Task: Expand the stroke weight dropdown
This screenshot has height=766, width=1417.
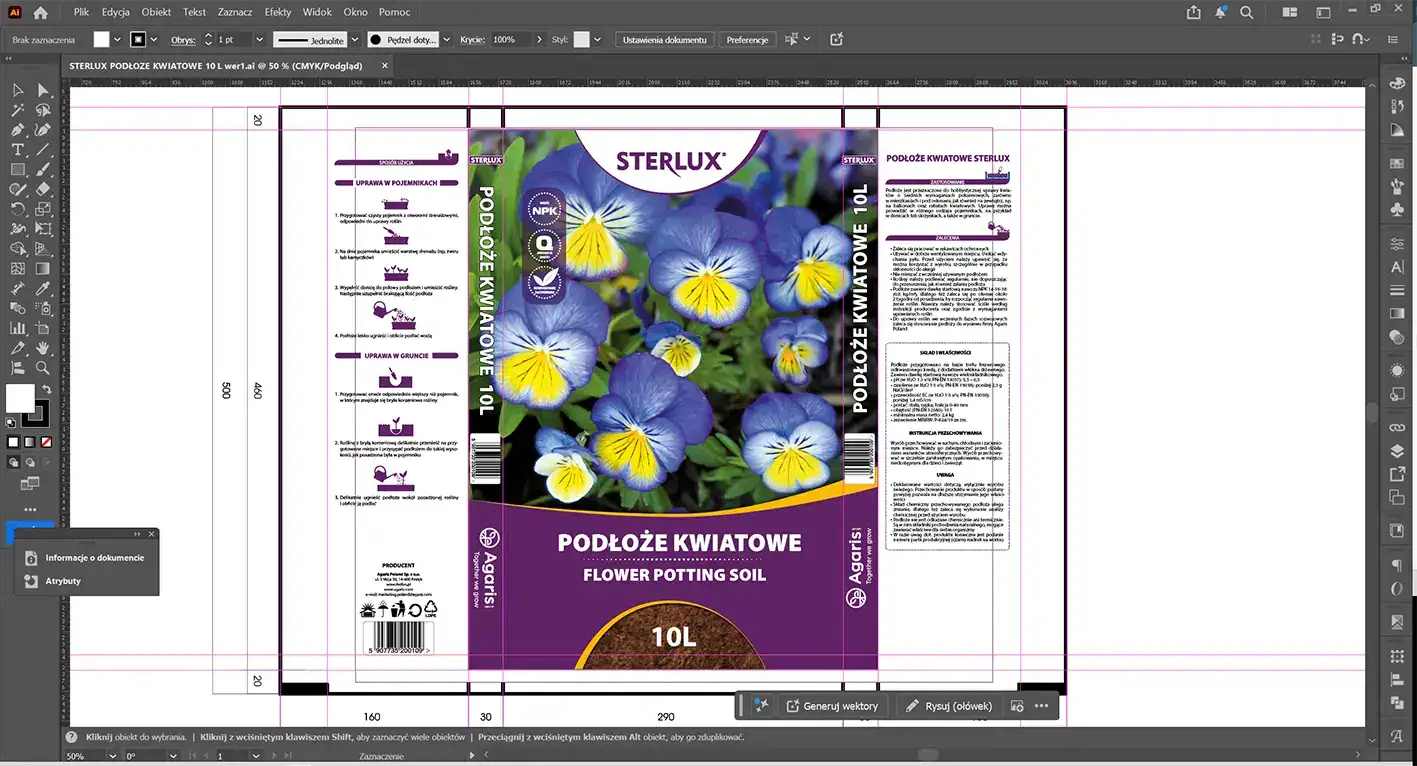Action: pos(259,40)
